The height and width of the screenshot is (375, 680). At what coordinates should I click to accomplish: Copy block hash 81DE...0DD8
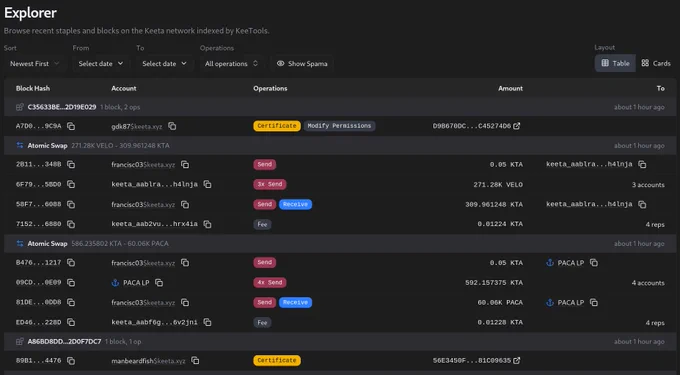pos(71,303)
